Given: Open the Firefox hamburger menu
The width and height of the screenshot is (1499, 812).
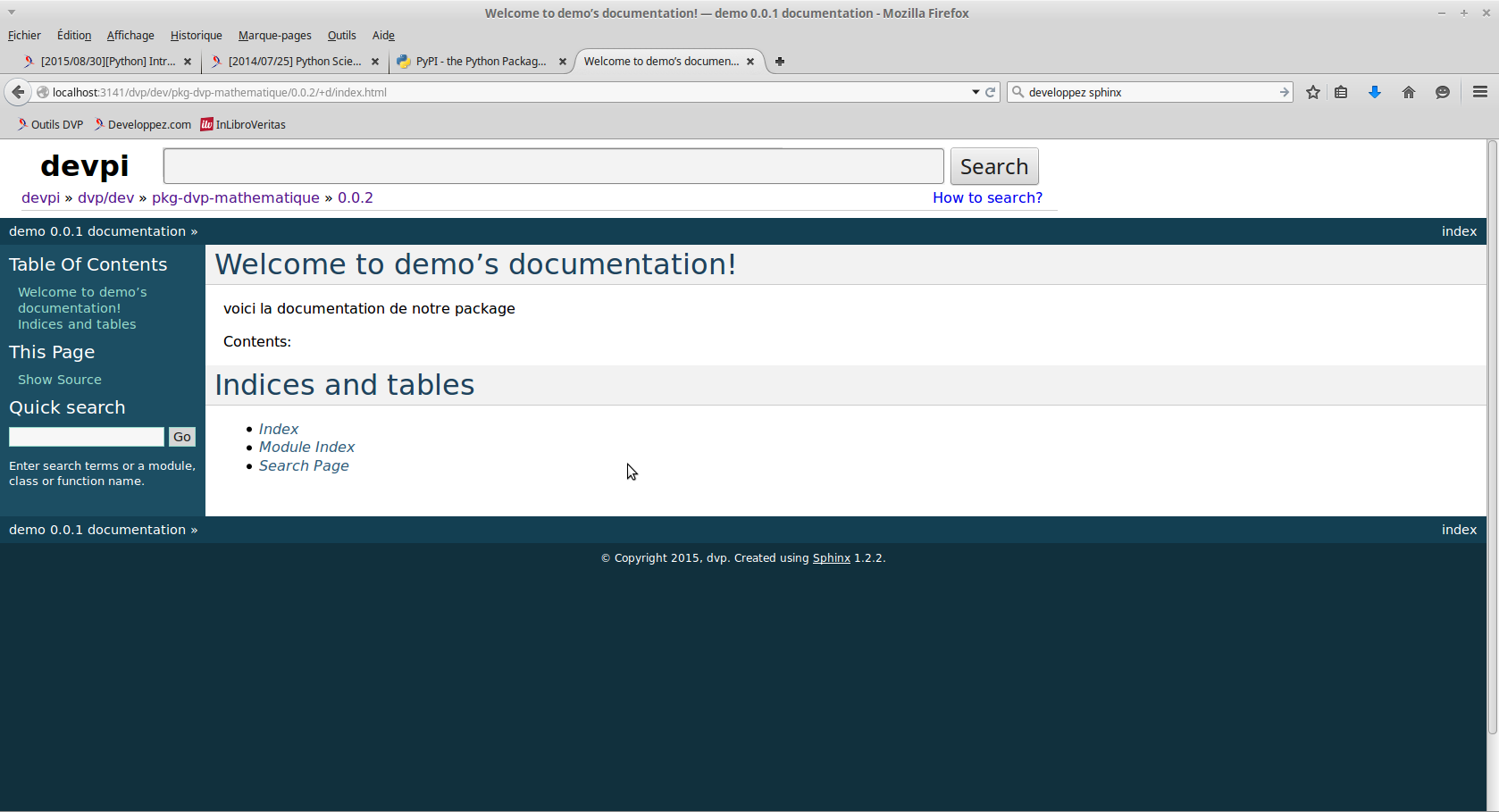Looking at the screenshot, I should point(1479,92).
